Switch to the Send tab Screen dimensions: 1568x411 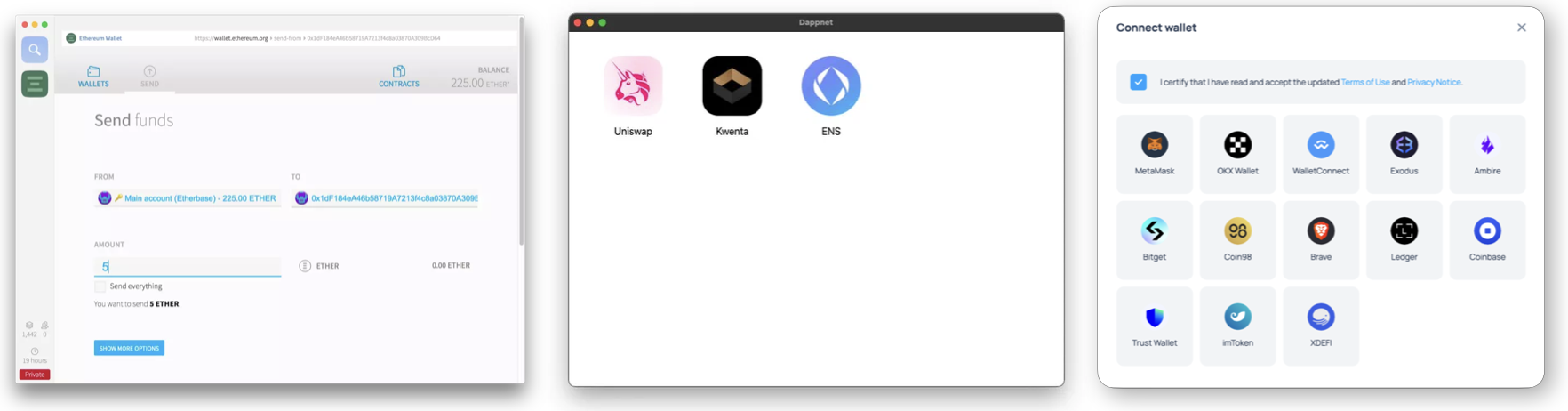pos(149,77)
